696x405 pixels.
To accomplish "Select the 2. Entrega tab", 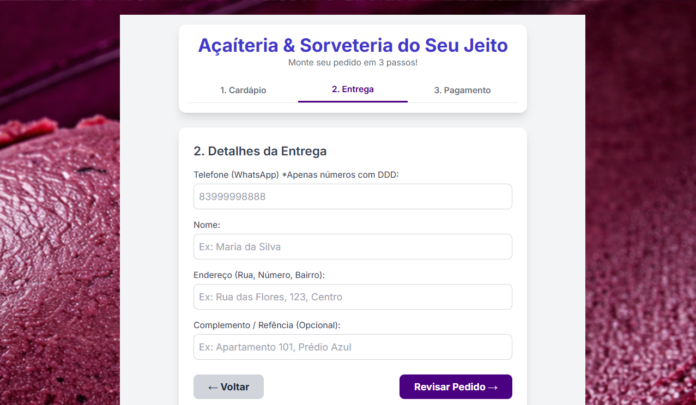I will 353,89.
